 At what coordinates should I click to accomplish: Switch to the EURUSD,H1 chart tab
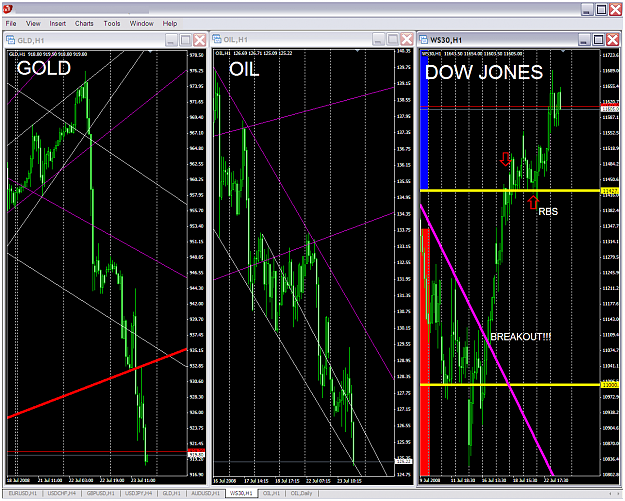(22, 493)
